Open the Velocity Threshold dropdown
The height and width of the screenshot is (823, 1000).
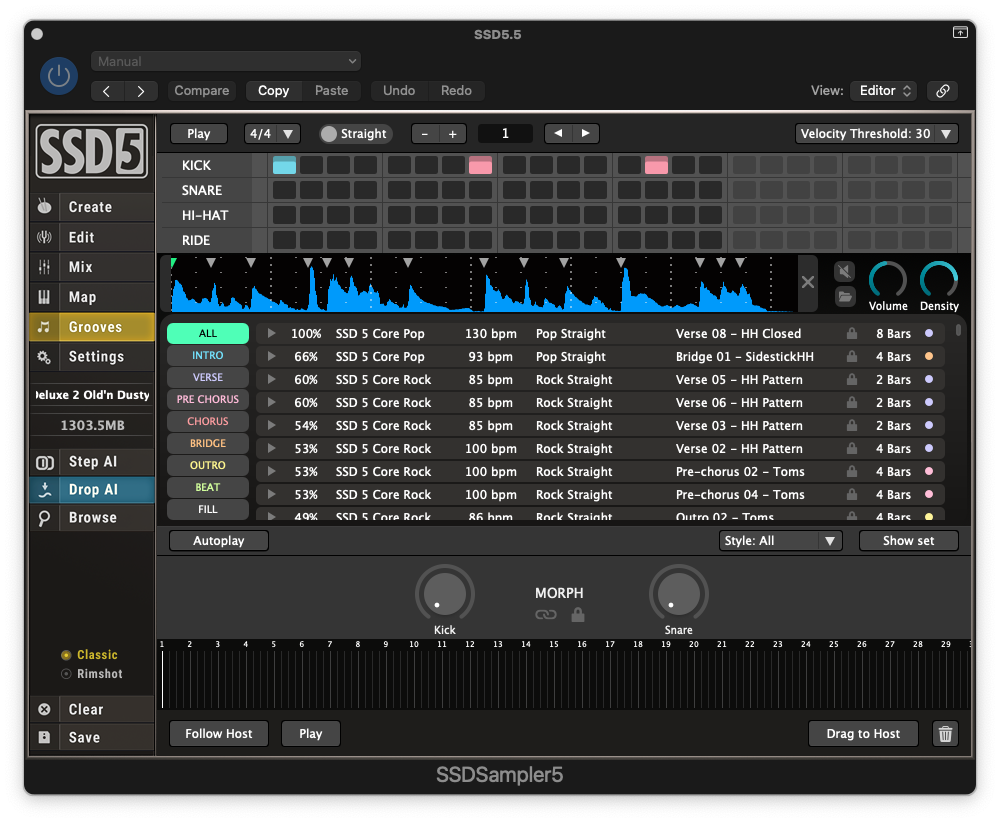click(876, 133)
